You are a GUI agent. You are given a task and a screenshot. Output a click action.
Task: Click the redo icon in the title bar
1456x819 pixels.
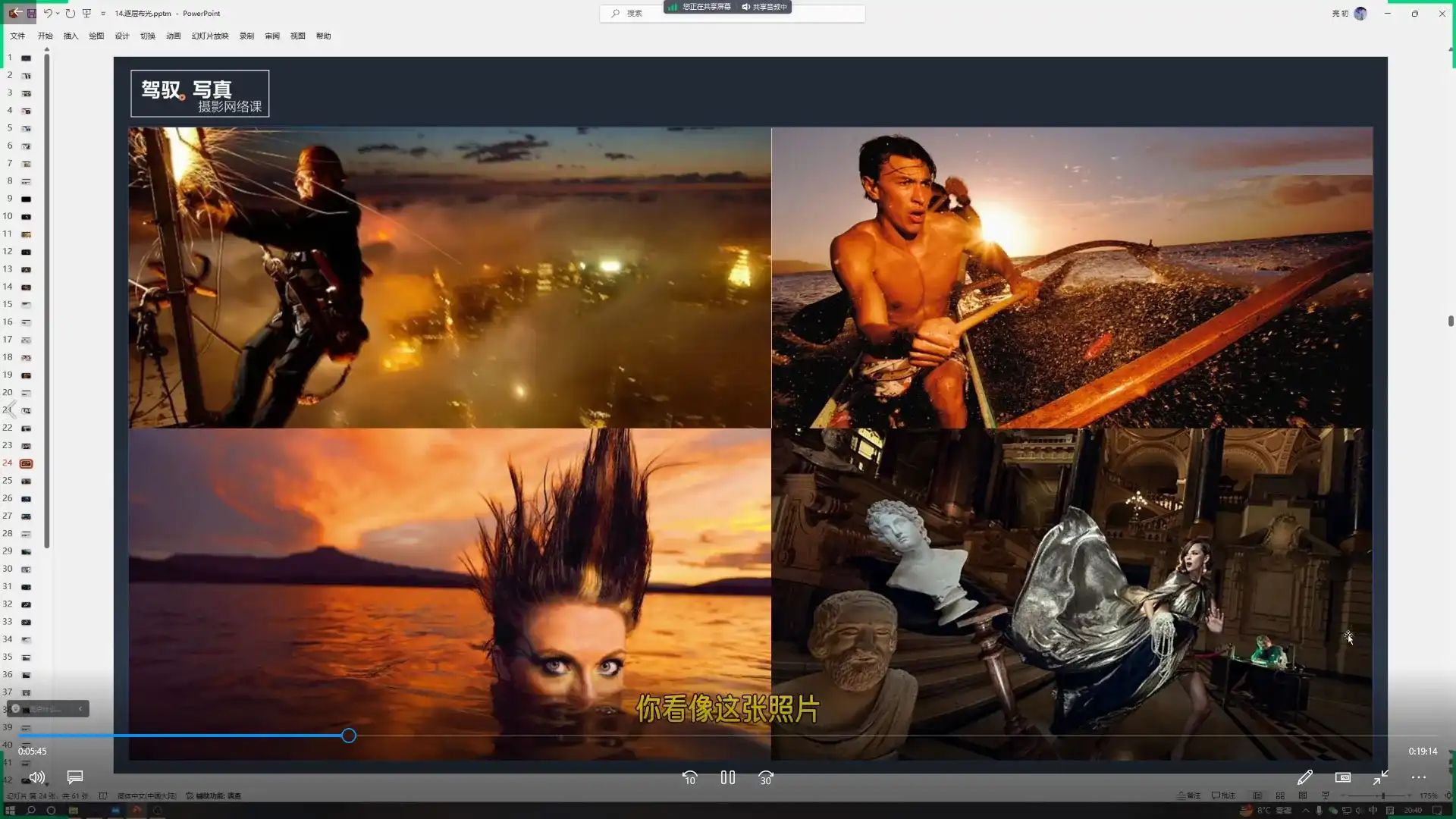(x=70, y=13)
